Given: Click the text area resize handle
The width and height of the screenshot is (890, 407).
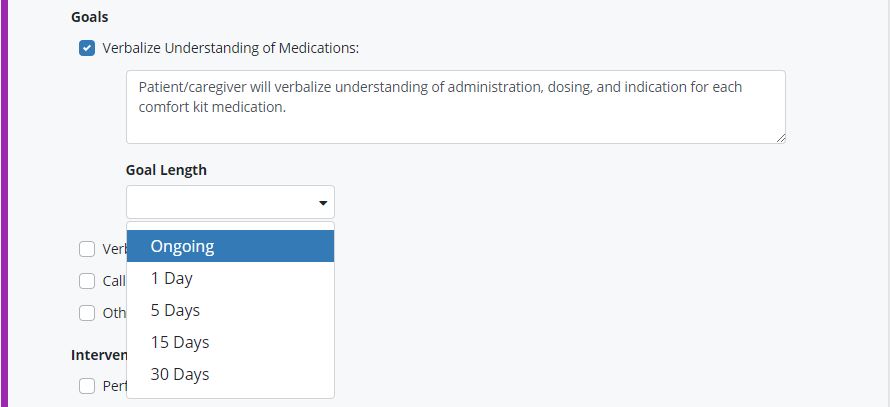Looking at the screenshot, I should point(779,137).
